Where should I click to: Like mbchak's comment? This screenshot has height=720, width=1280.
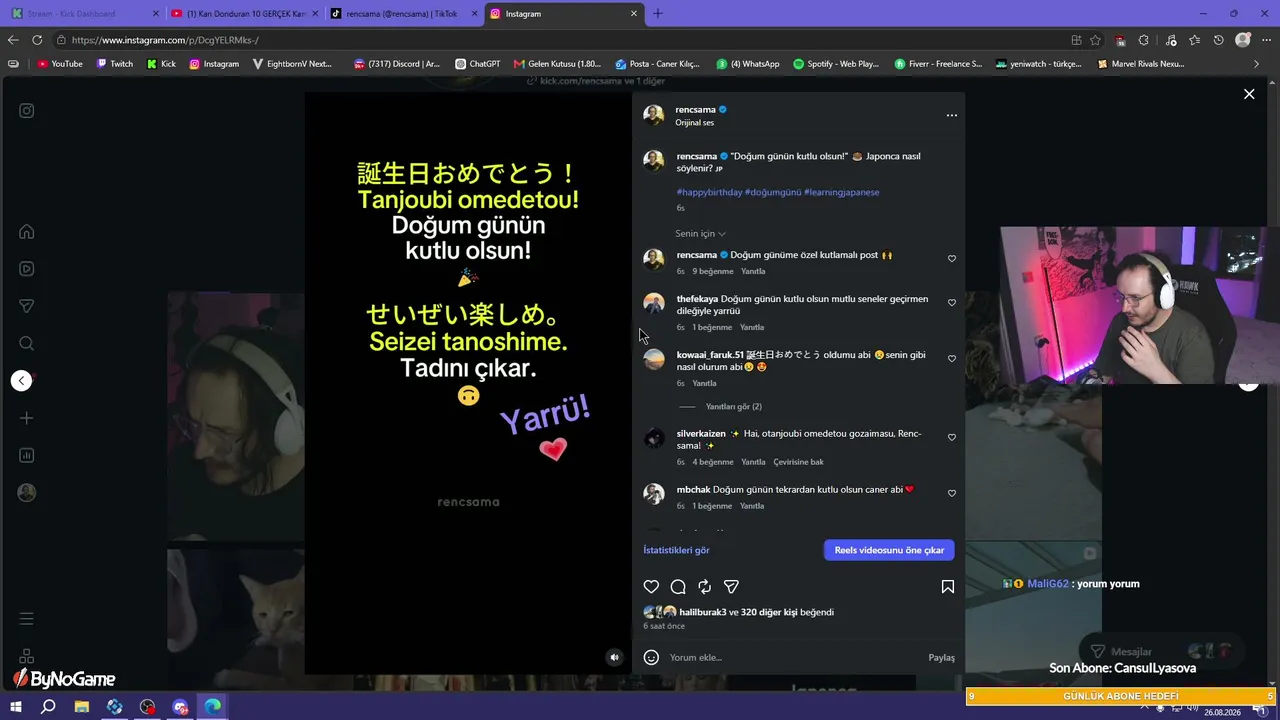click(x=952, y=494)
